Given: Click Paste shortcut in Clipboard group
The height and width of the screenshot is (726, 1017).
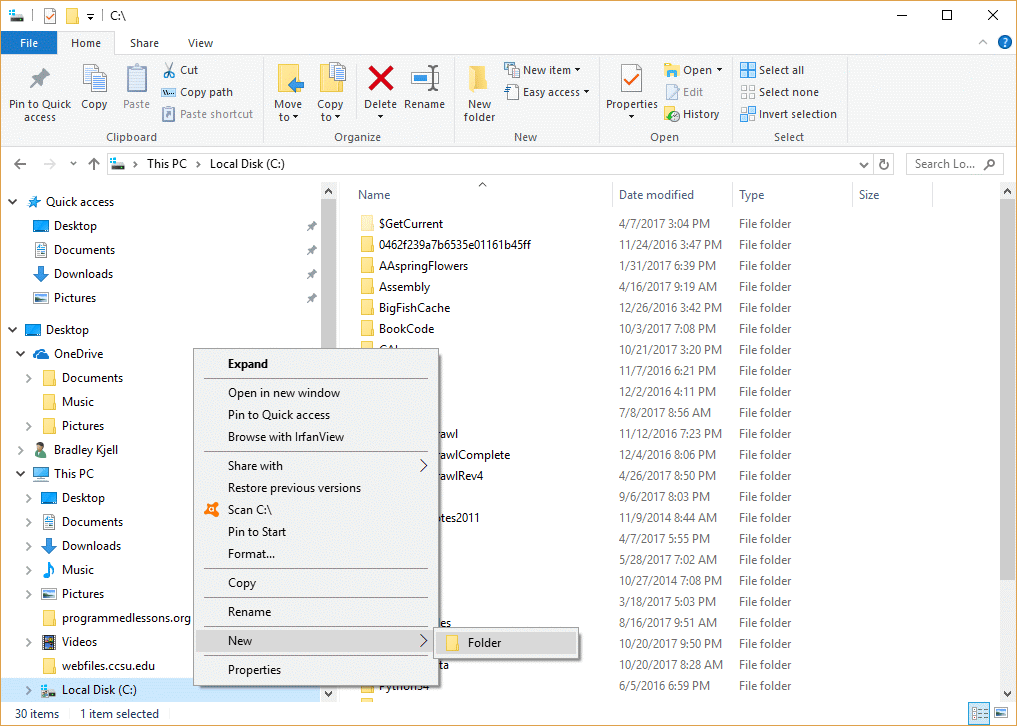Looking at the screenshot, I should coord(208,114).
